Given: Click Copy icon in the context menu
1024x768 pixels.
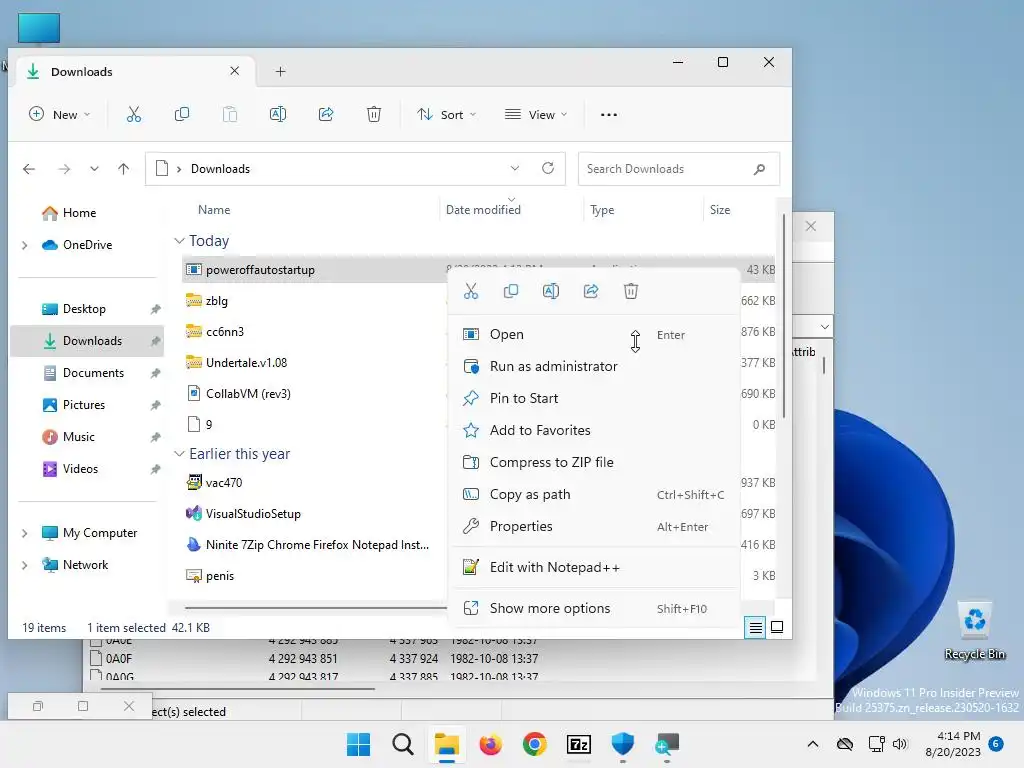Looking at the screenshot, I should tap(511, 291).
